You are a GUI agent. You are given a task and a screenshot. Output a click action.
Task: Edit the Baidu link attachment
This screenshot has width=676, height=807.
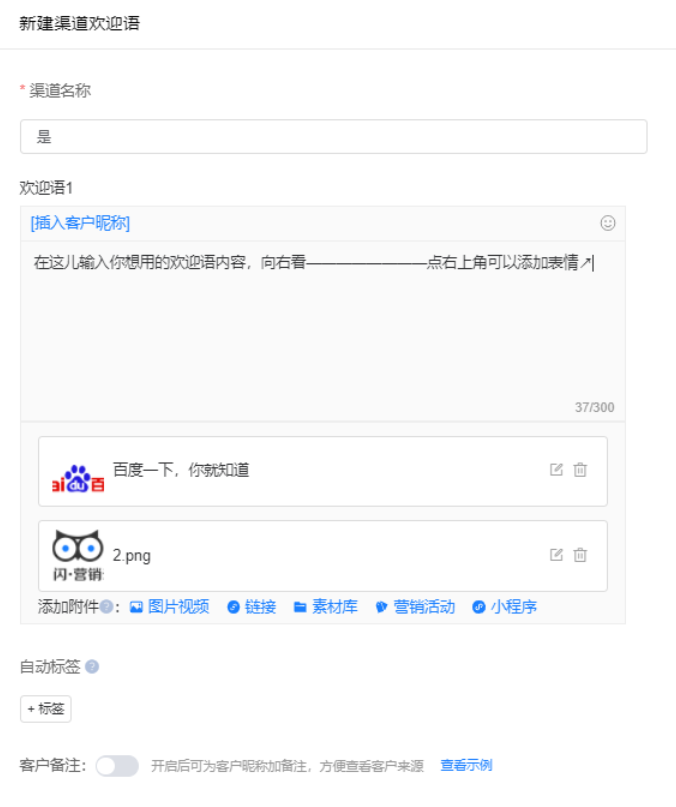pos(556,469)
